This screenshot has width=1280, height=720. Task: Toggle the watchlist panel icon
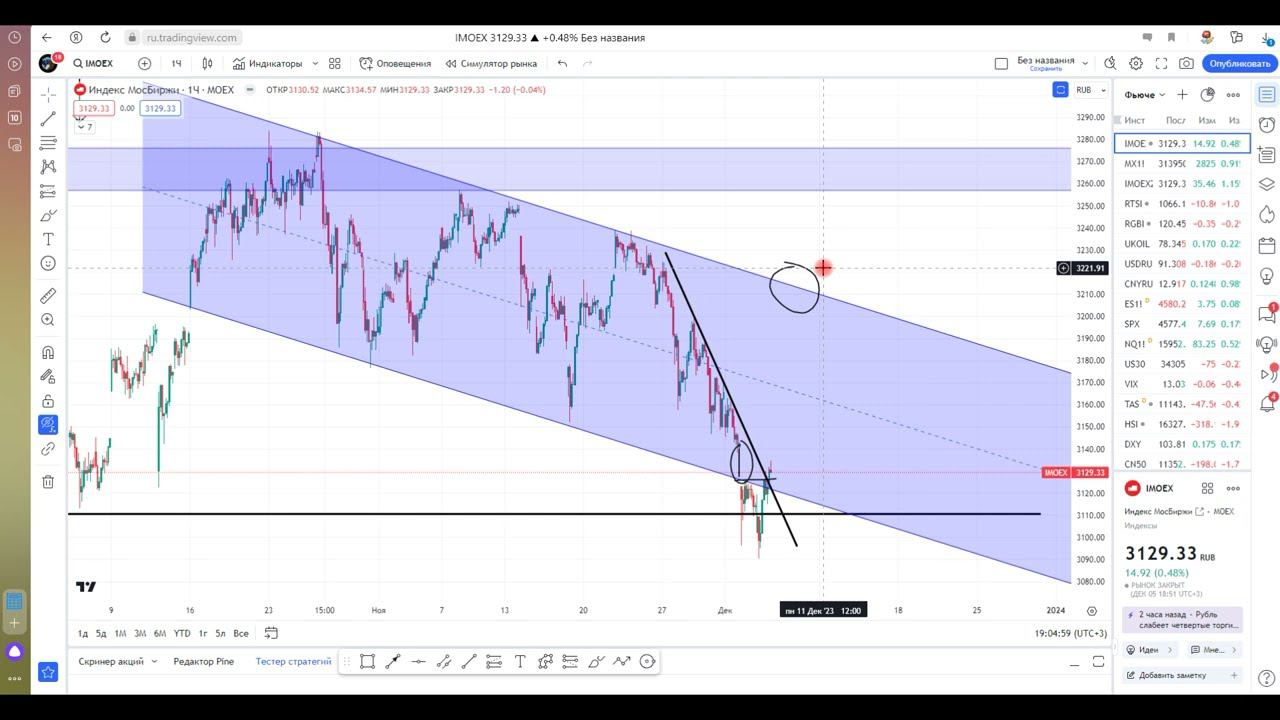tap(1267, 94)
